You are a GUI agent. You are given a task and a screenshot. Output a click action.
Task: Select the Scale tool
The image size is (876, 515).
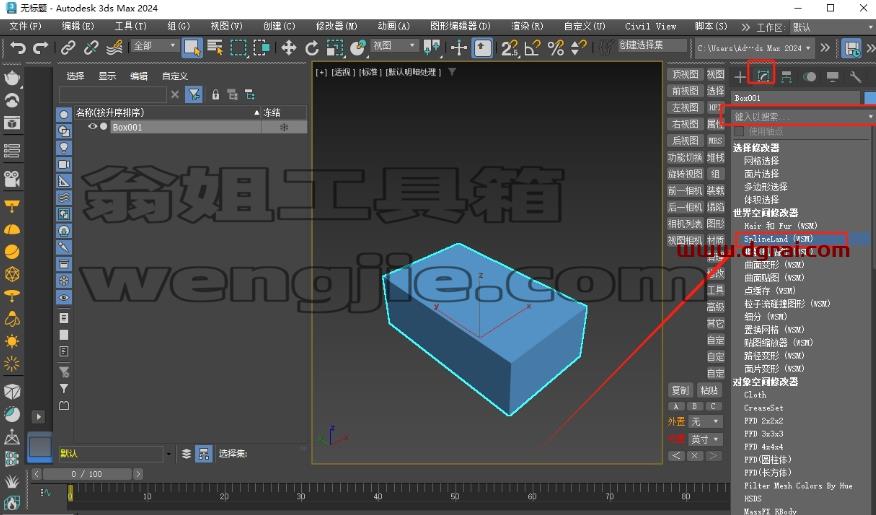click(x=335, y=48)
